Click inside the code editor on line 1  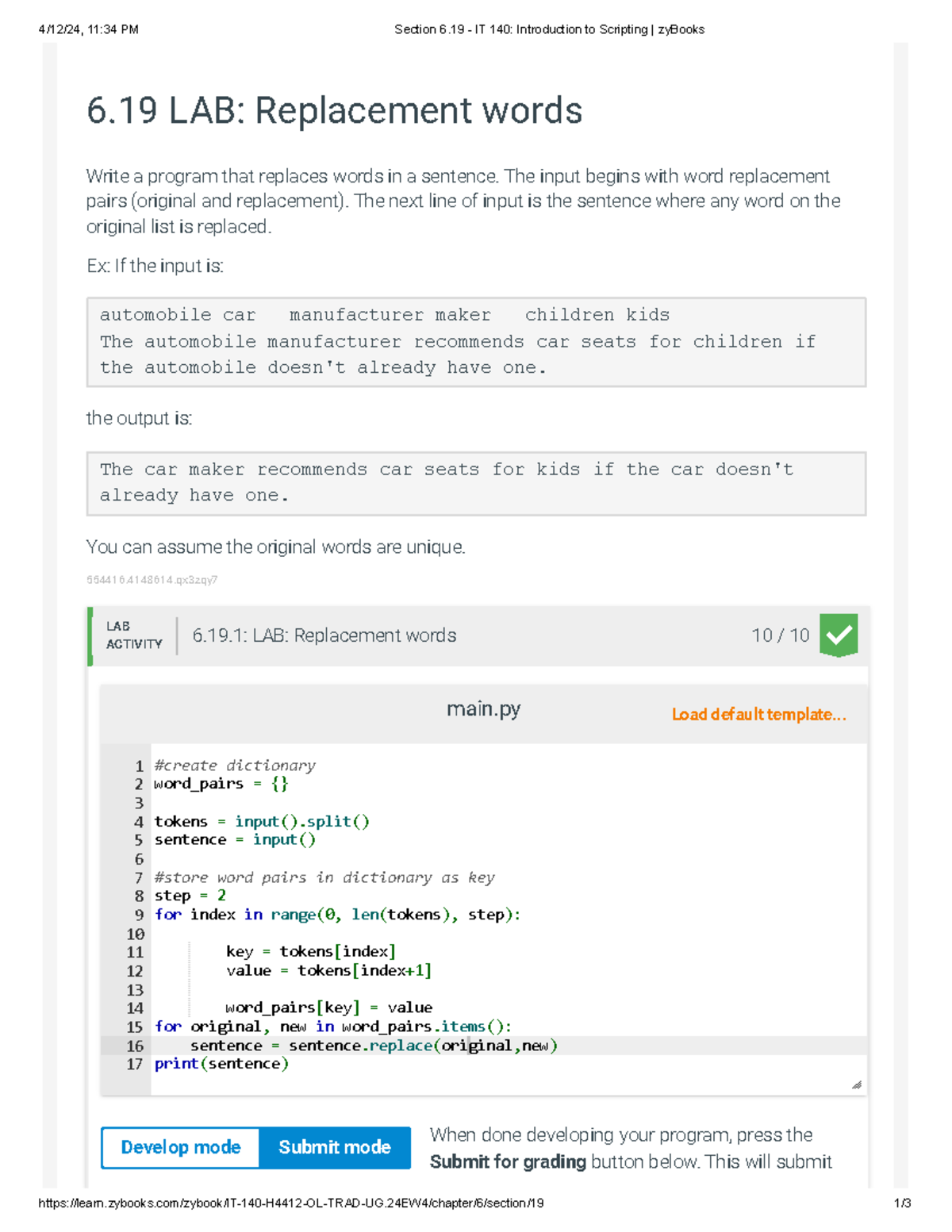(234, 765)
